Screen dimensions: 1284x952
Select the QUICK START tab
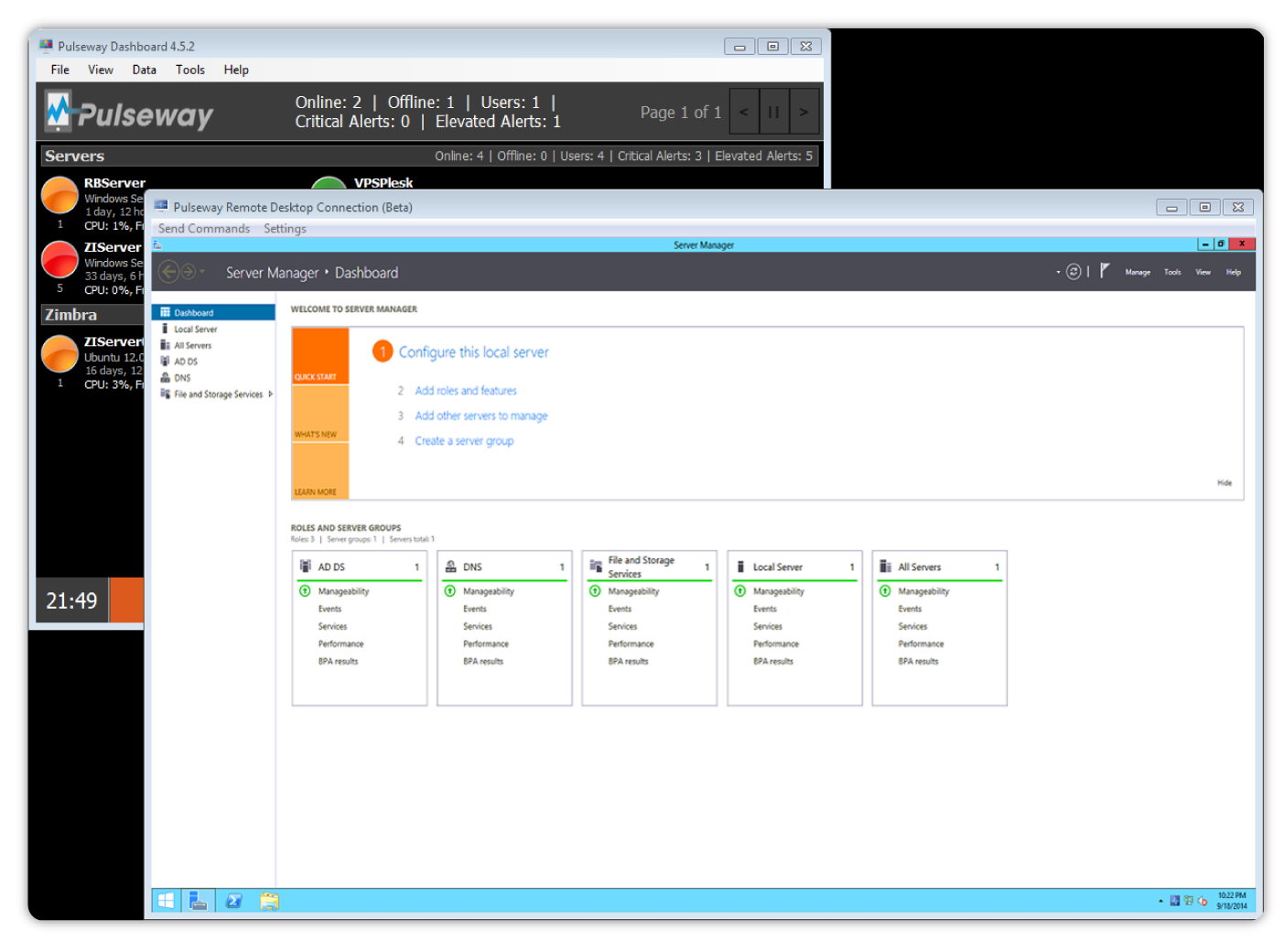click(x=320, y=356)
